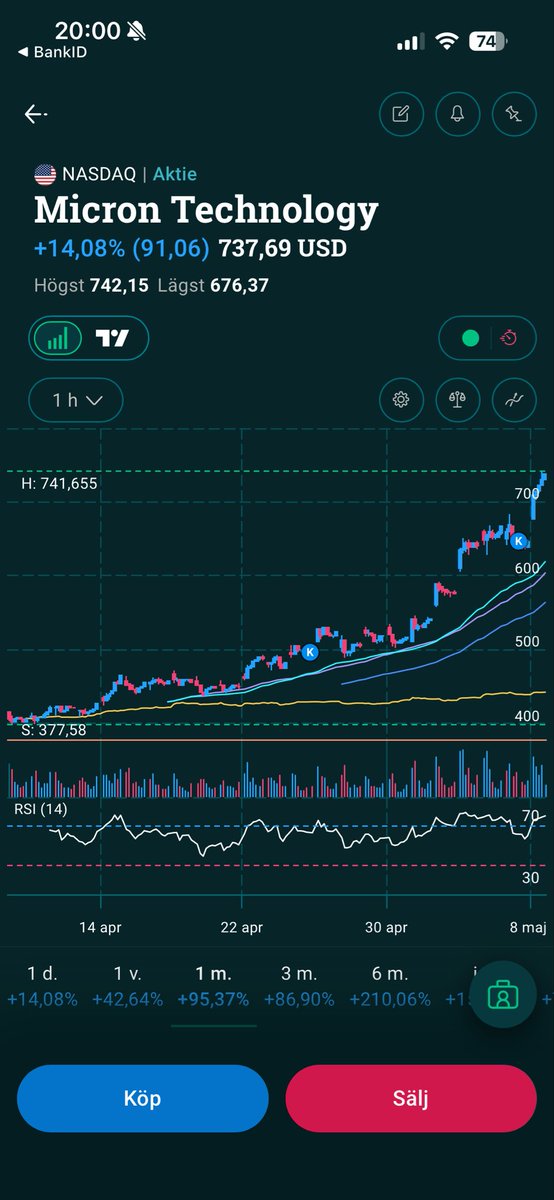Viewport: 554px width, 1200px height.
Task: Tap the 737,69 USD price
Action: click(x=283, y=247)
